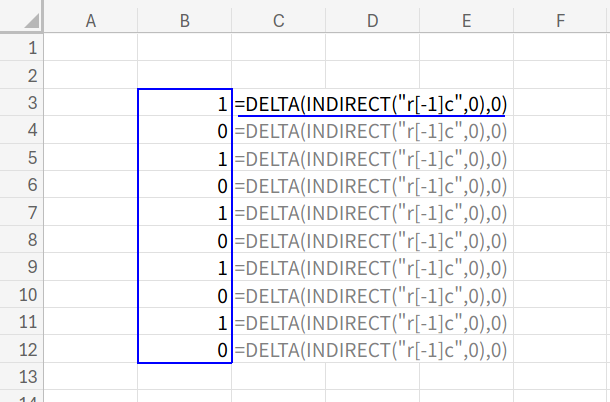Select column F header

pyautogui.click(x=560, y=18)
